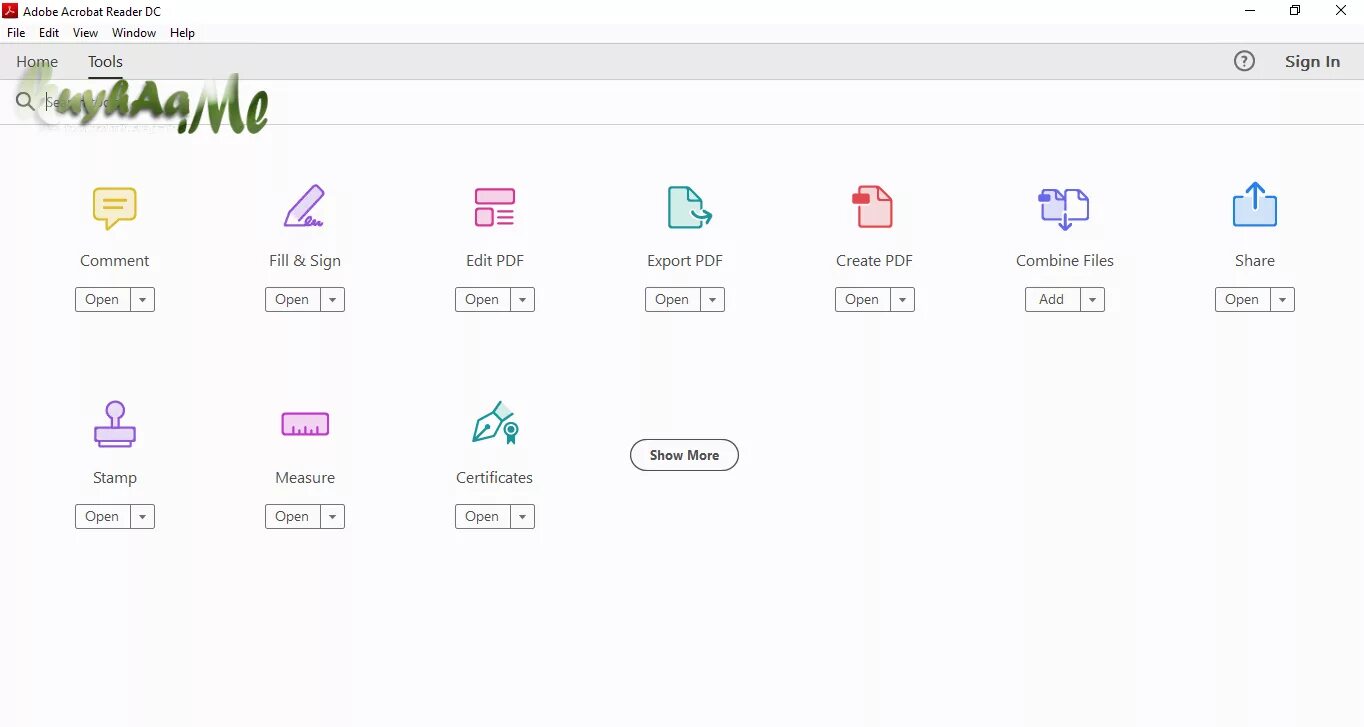
Task: Click the Combine Files label
Action: click(x=1065, y=261)
